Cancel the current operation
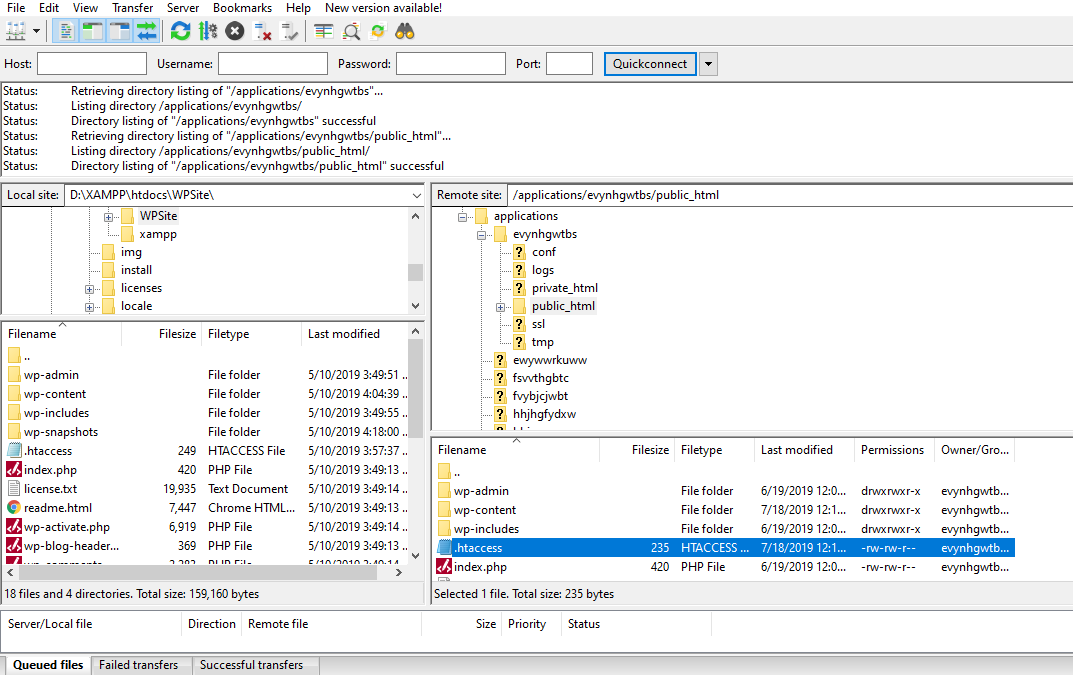 tap(235, 31)
